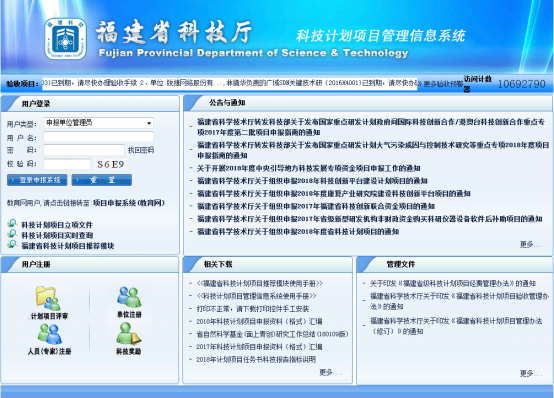
Task: Open the 打印不正常 print control download link
Action: click(x=253, y=309)
